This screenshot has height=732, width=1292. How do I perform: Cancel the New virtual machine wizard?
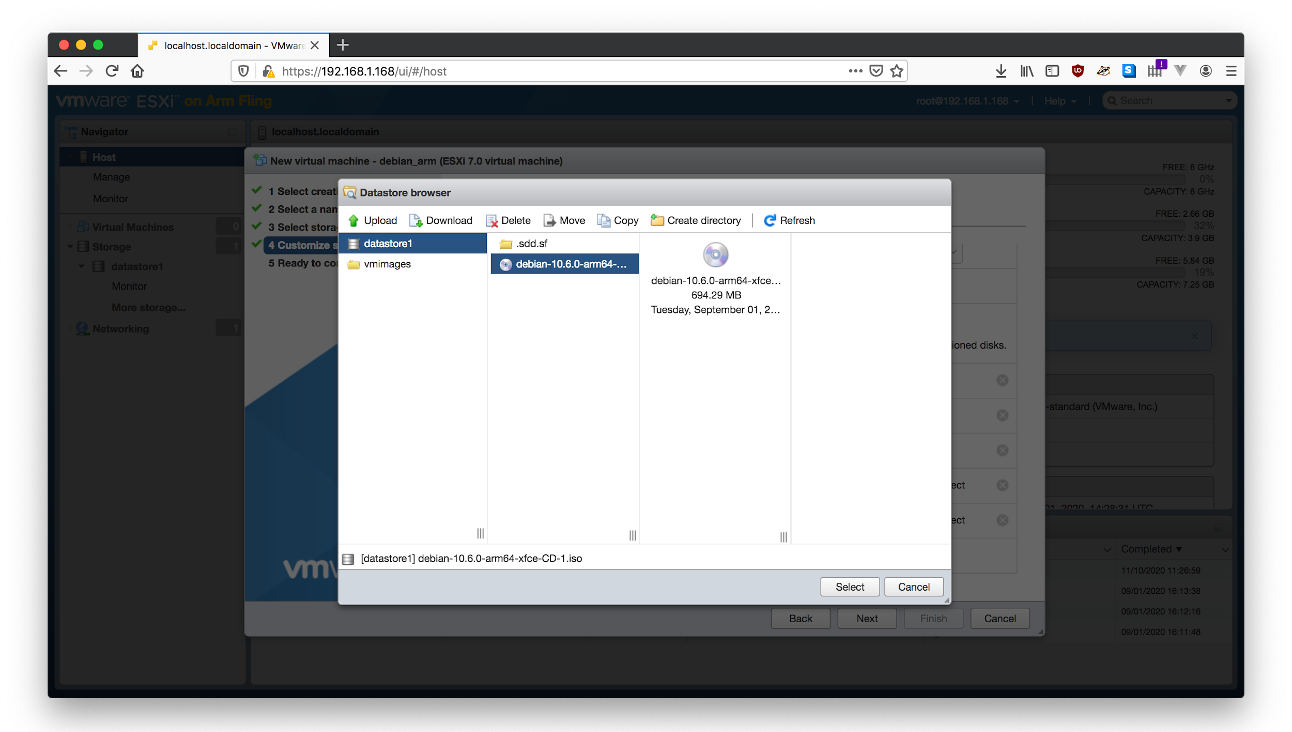1000,618
